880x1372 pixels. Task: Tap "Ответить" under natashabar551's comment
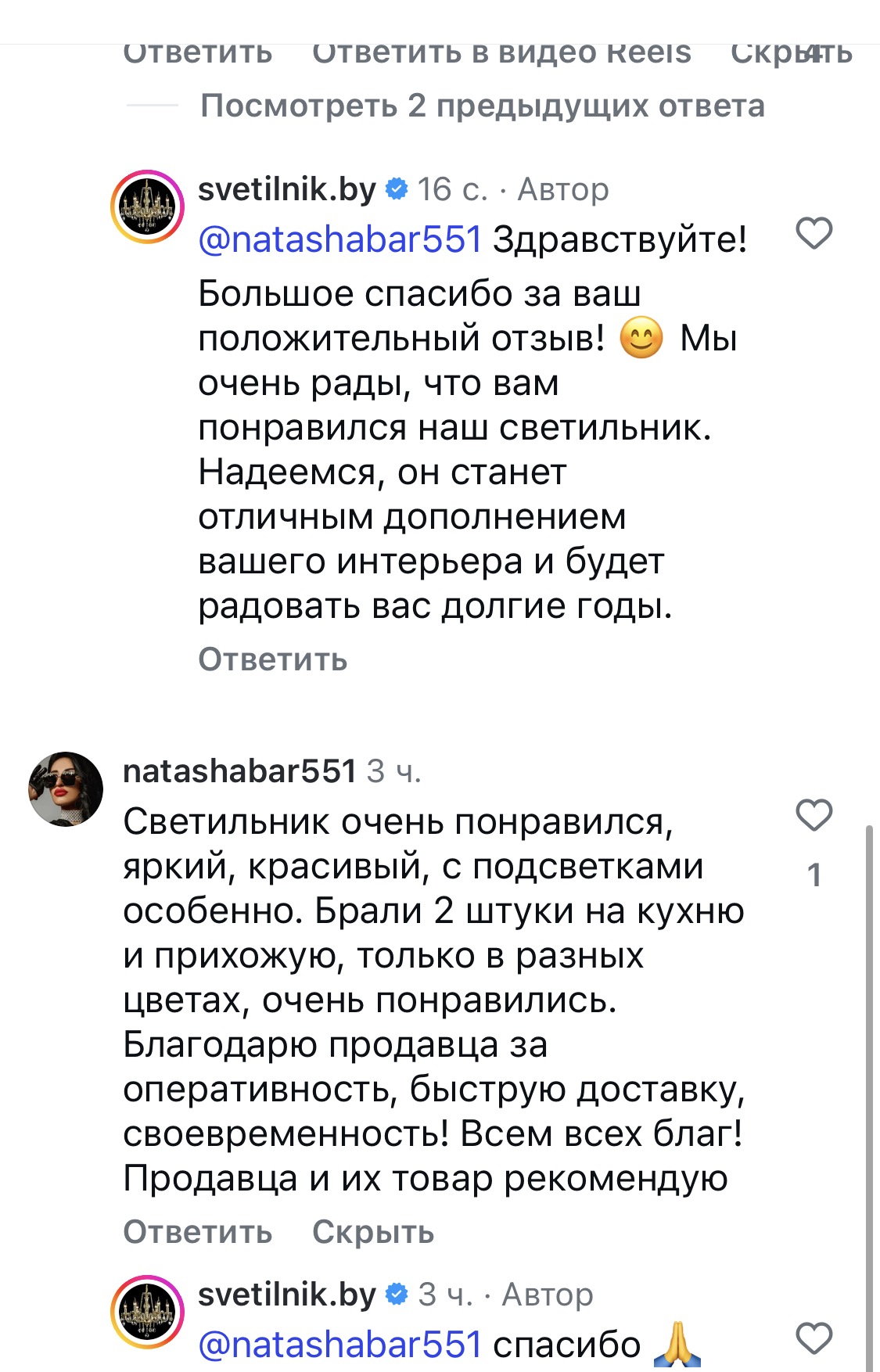tap(198, 1232)
